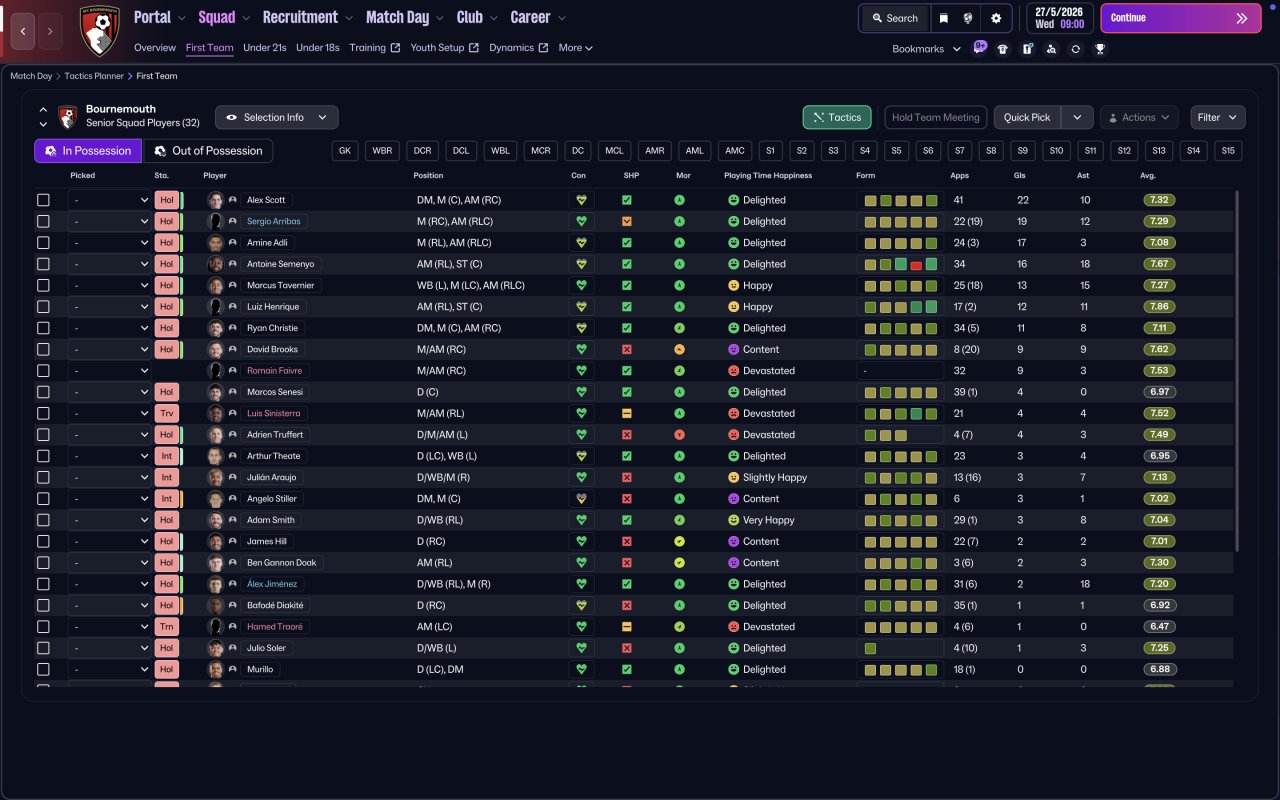1280x800 pixels.
Task: Click Alex Scott's 7.32 average rating badge
Action: (x=1160, y=200)
